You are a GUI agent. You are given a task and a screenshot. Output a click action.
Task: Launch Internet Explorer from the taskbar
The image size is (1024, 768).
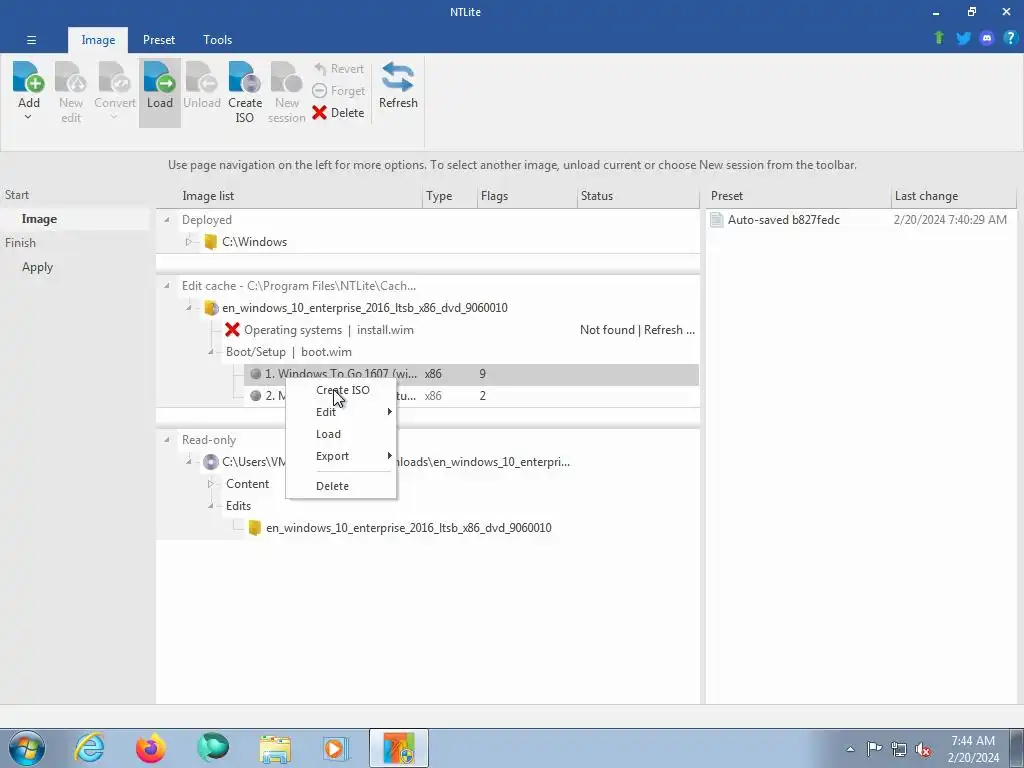[x=89, y=748]
